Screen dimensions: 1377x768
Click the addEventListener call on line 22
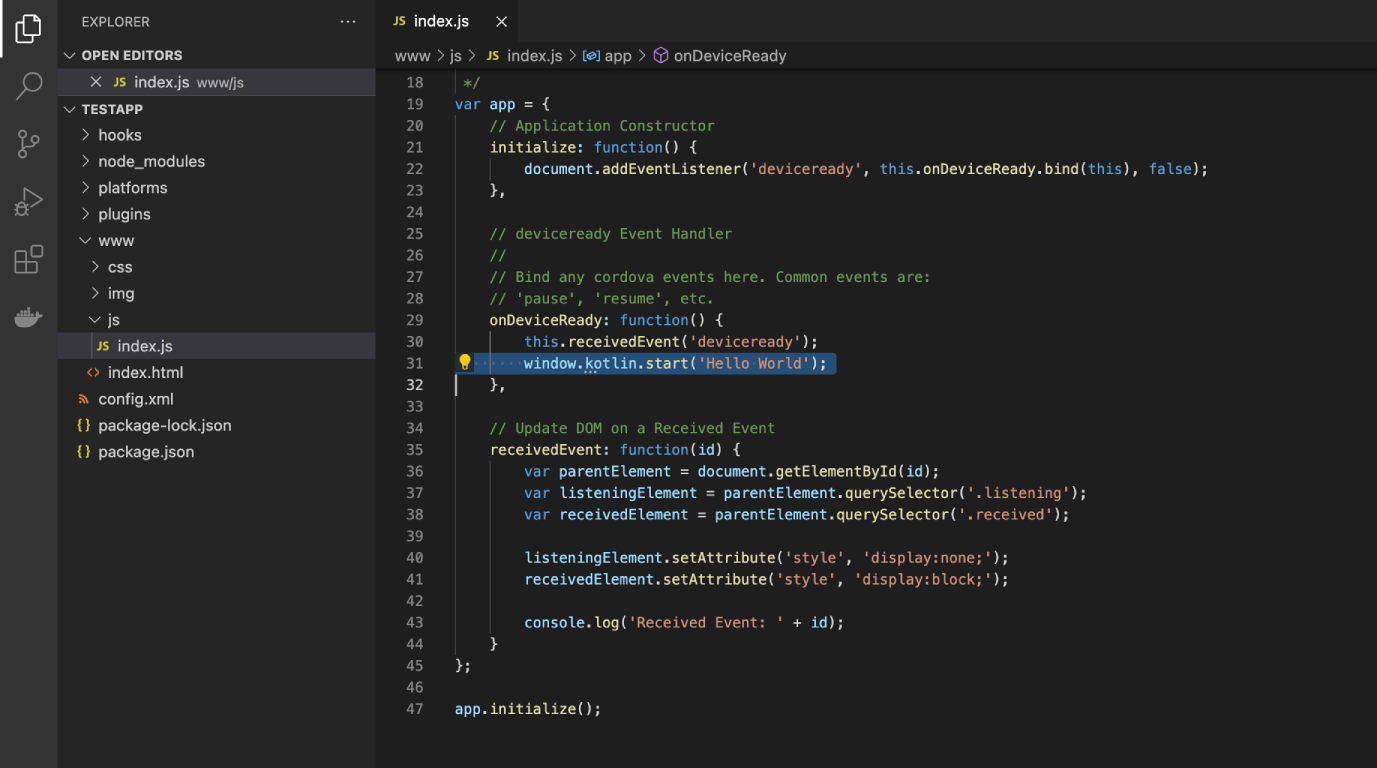[x=671, y=169]
